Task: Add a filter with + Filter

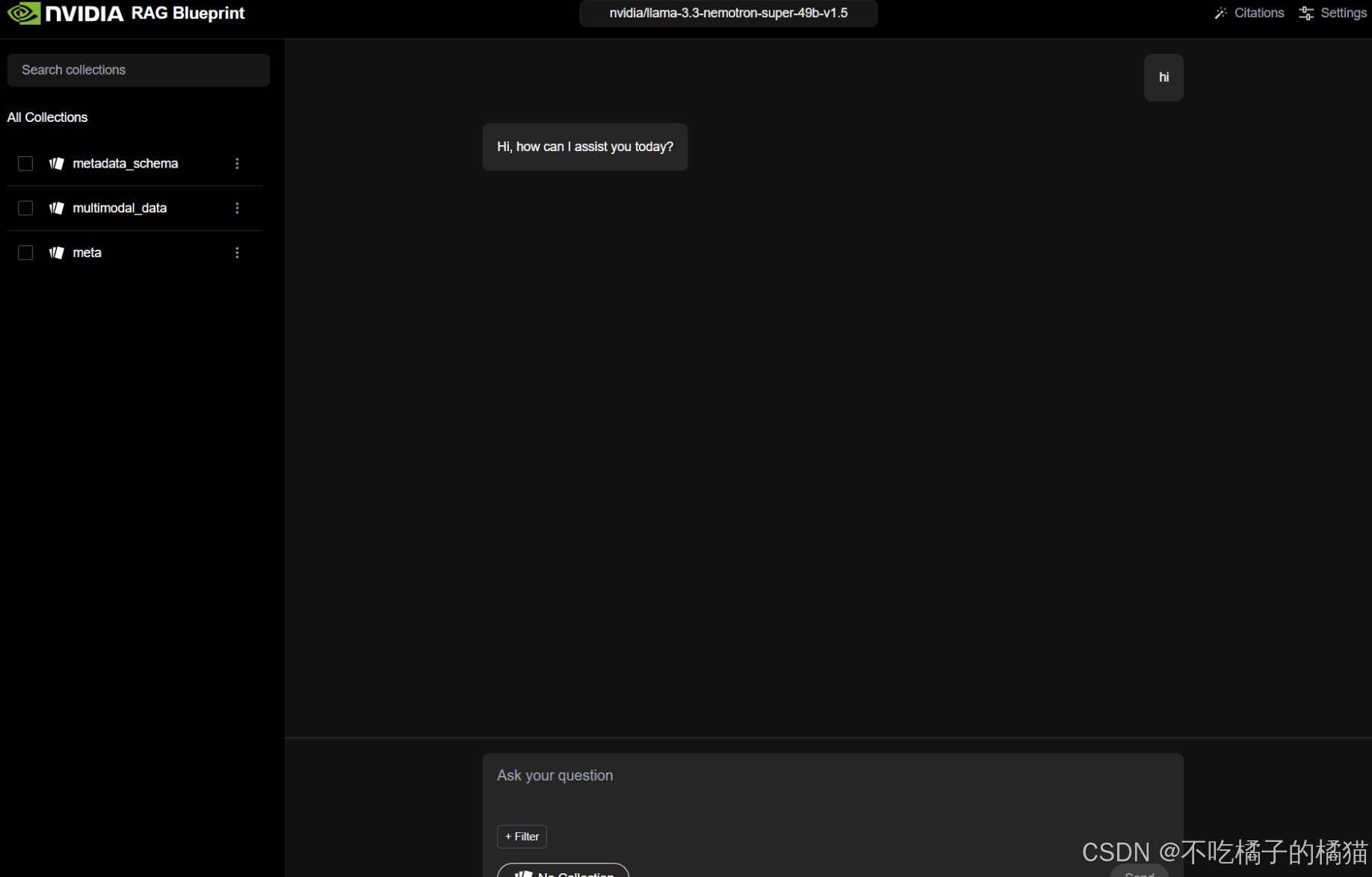Action: click(522, 837)
